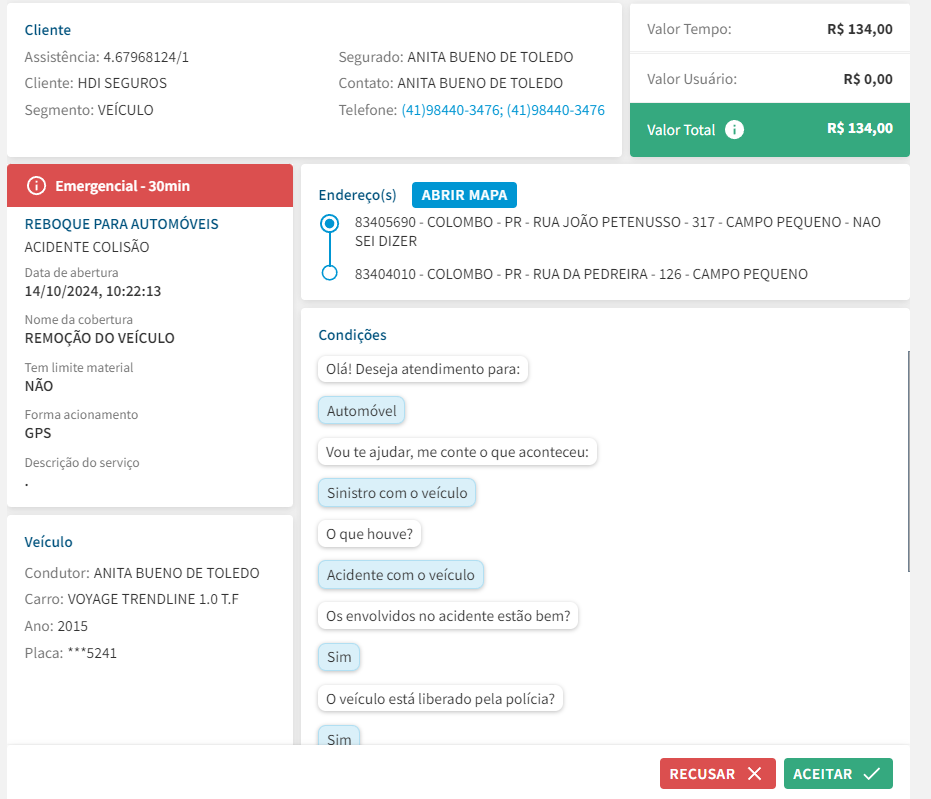The height and width of the screenshot is (799, 931).
Task: Click the vehicle year Ano: 2015
Action: pos(56,626)
